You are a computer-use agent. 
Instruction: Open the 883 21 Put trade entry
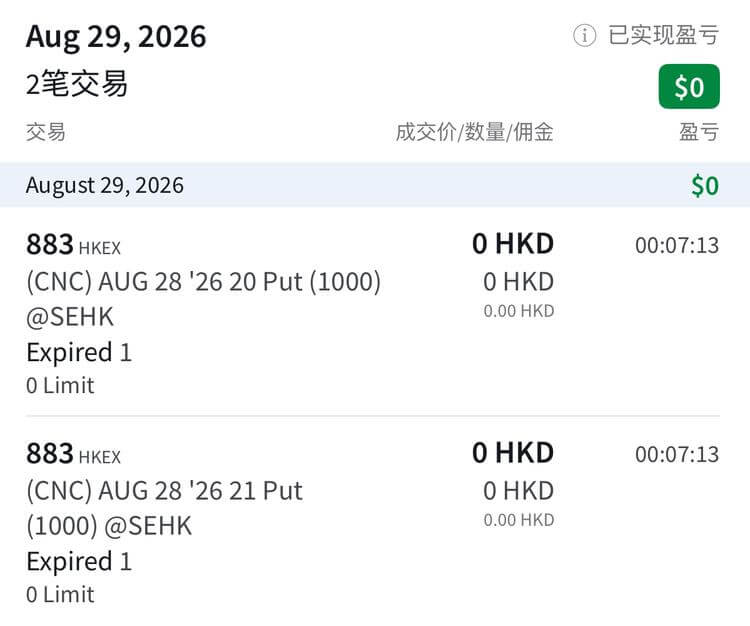click(375, 521)
